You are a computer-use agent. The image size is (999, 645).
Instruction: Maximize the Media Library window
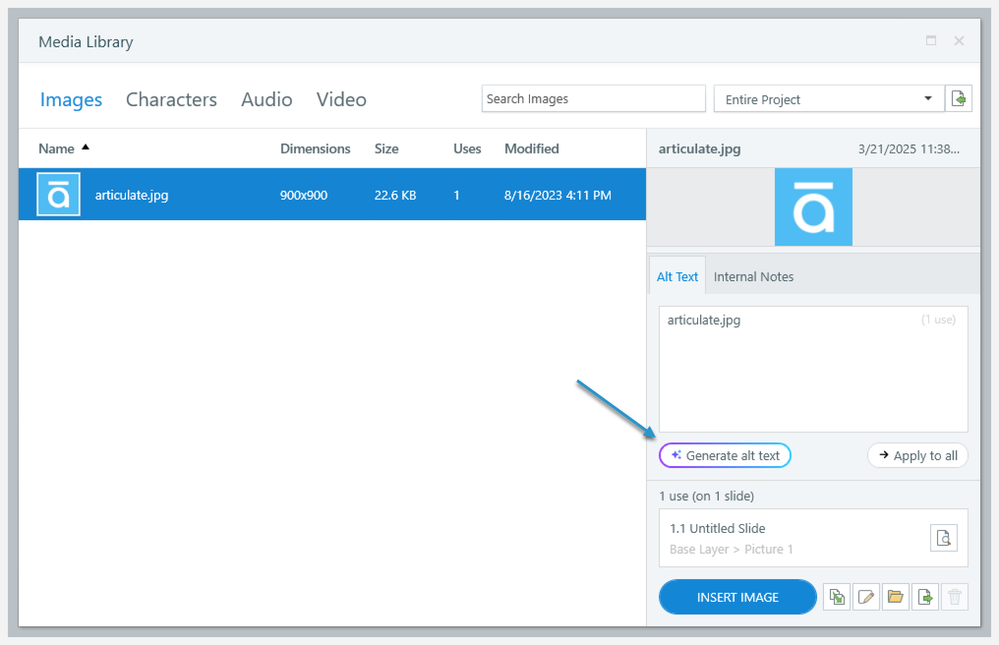(931, 41)
